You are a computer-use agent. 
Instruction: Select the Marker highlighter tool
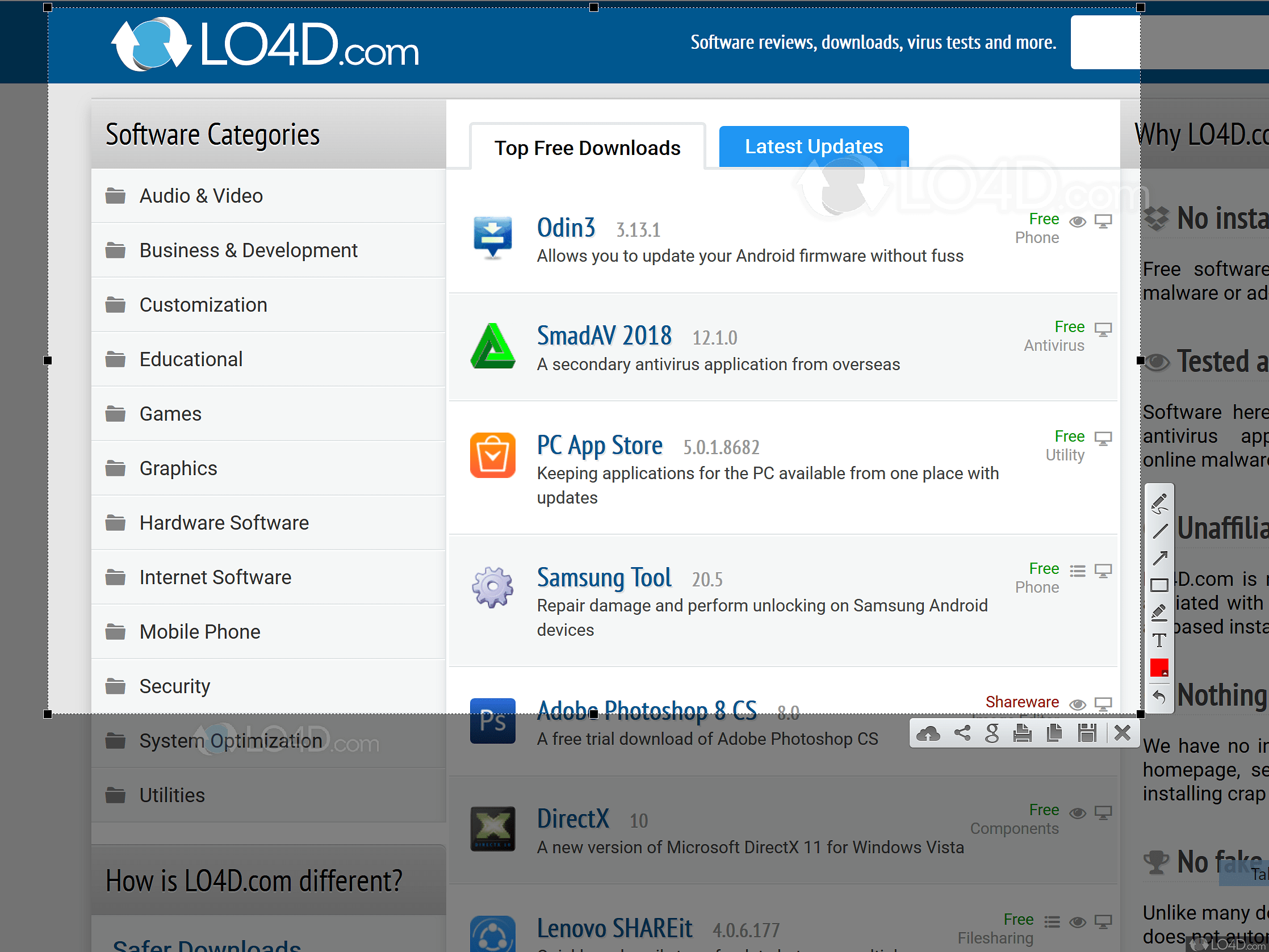point(1159,613)
